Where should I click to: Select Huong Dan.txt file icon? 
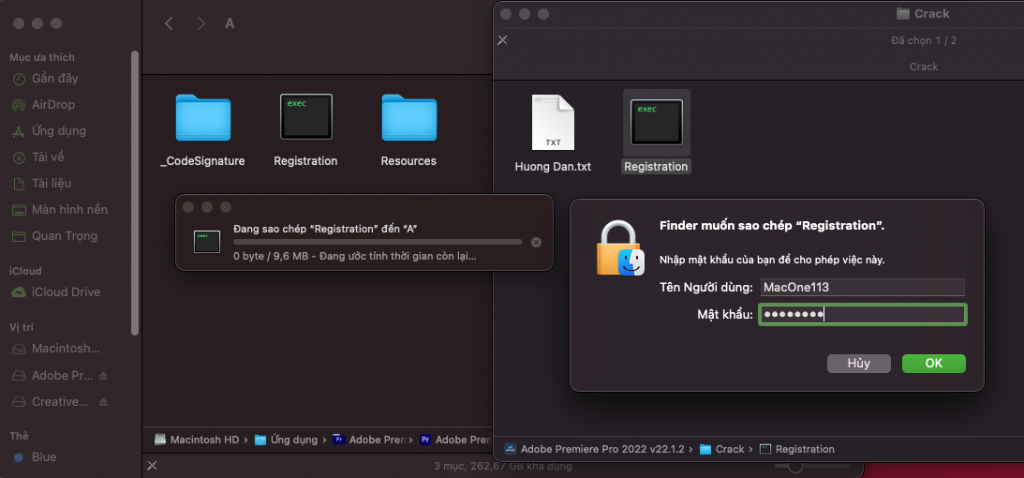tap(552, 123)
